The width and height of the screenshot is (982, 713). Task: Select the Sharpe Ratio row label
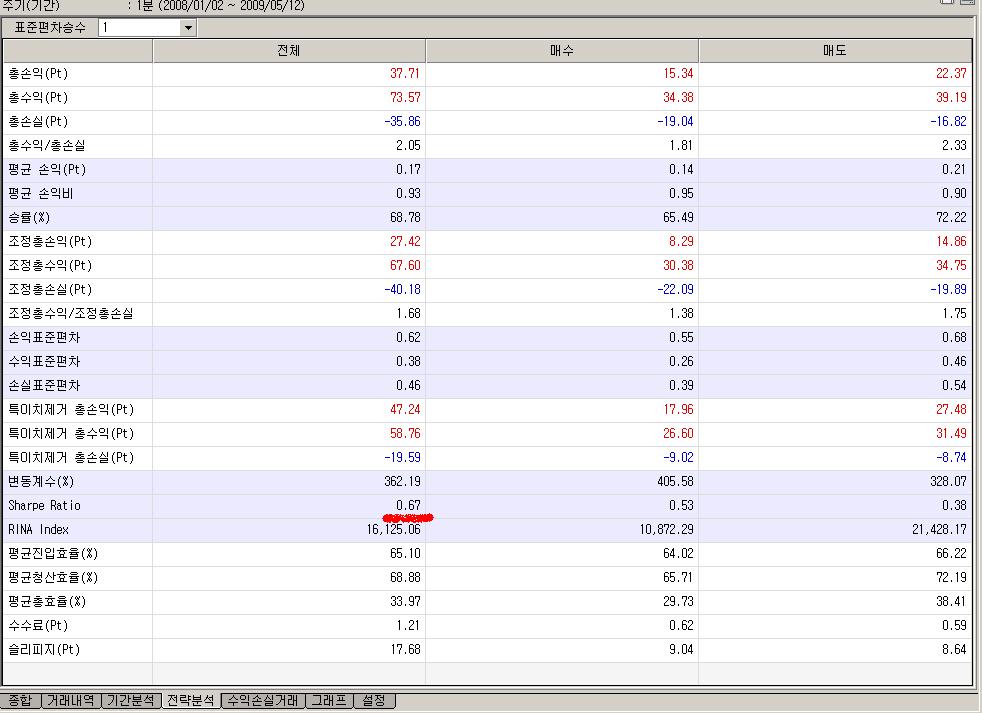point(44,506)
